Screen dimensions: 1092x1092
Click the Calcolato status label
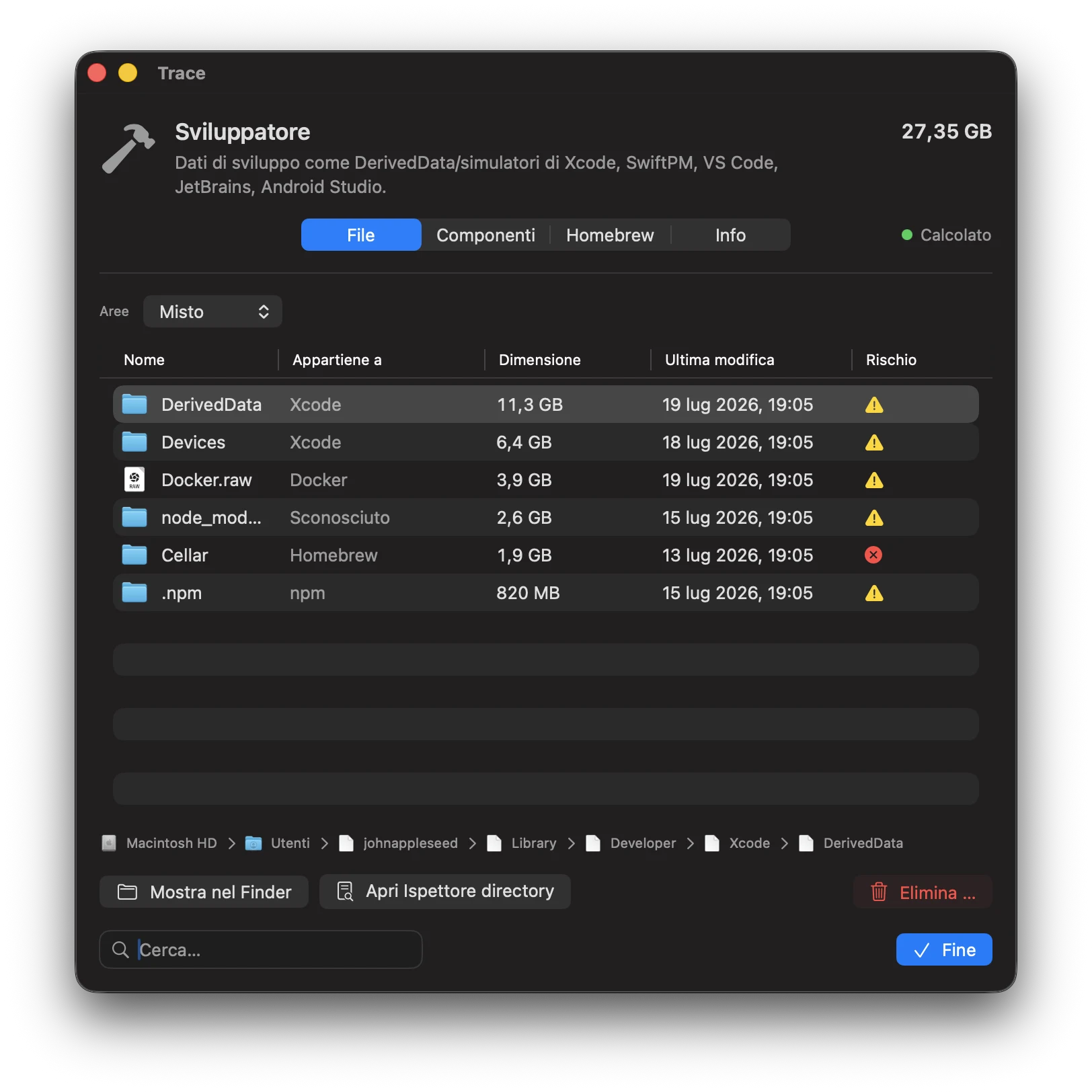[x=955, y=235]
